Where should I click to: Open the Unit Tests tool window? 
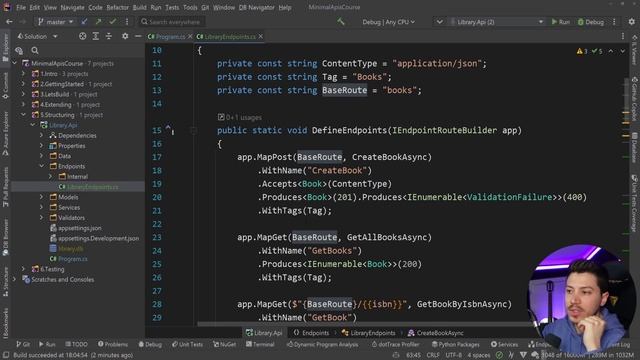(x=187, y=344)
